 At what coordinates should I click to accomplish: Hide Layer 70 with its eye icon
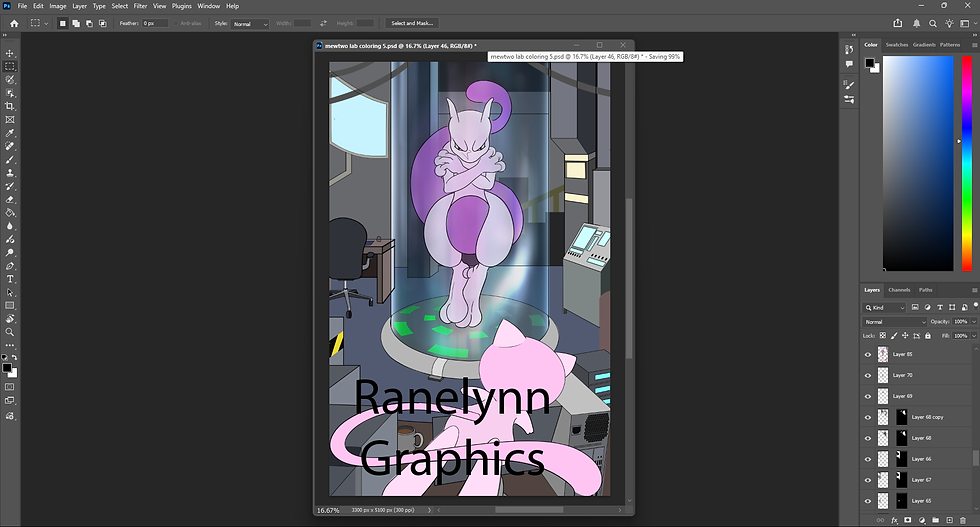(868, 375)
